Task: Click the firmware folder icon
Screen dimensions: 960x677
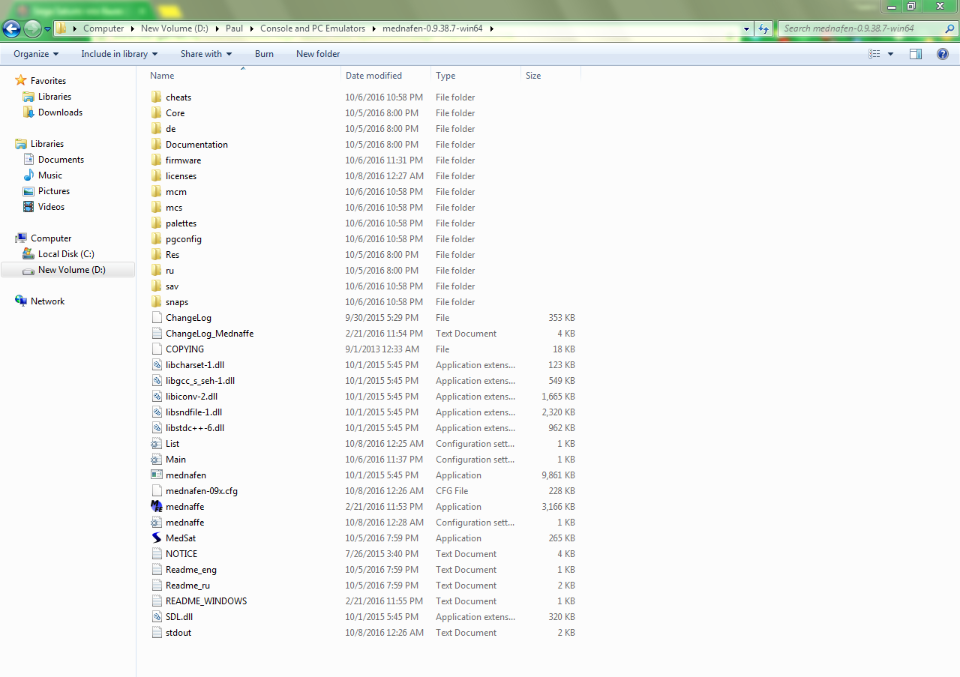Action: point(157,160)
